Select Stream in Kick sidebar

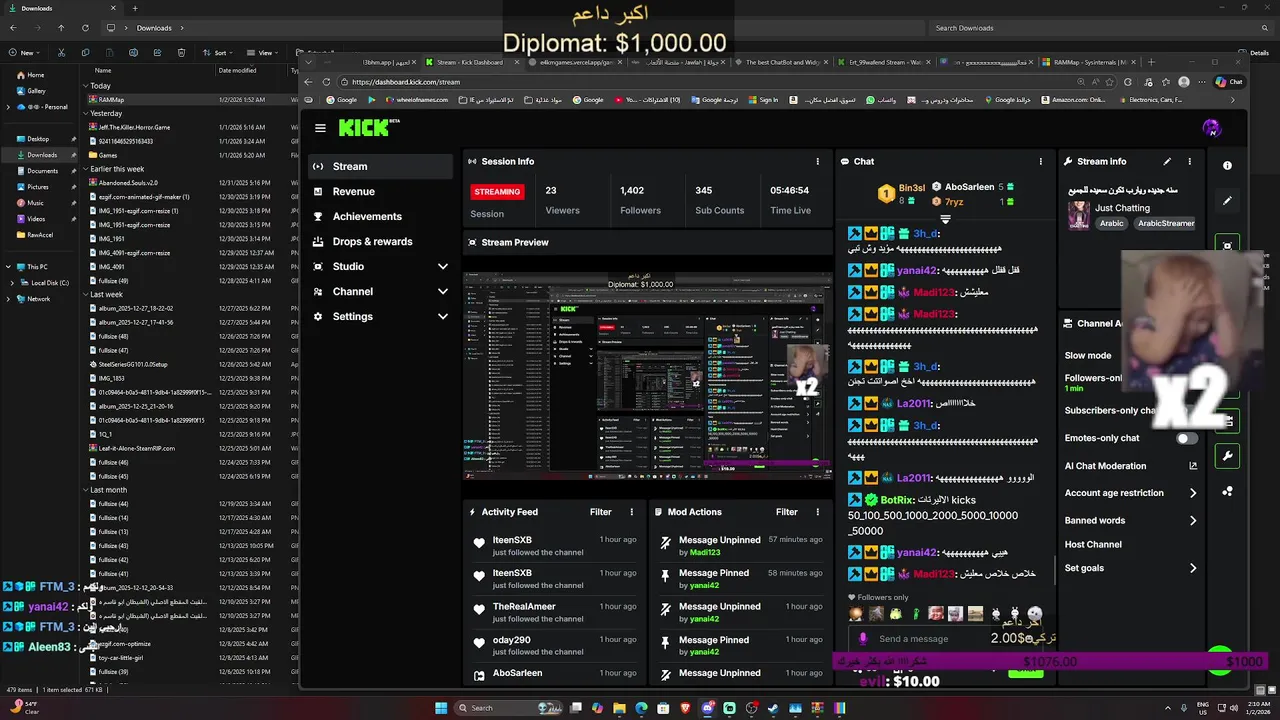click(380, 167)
